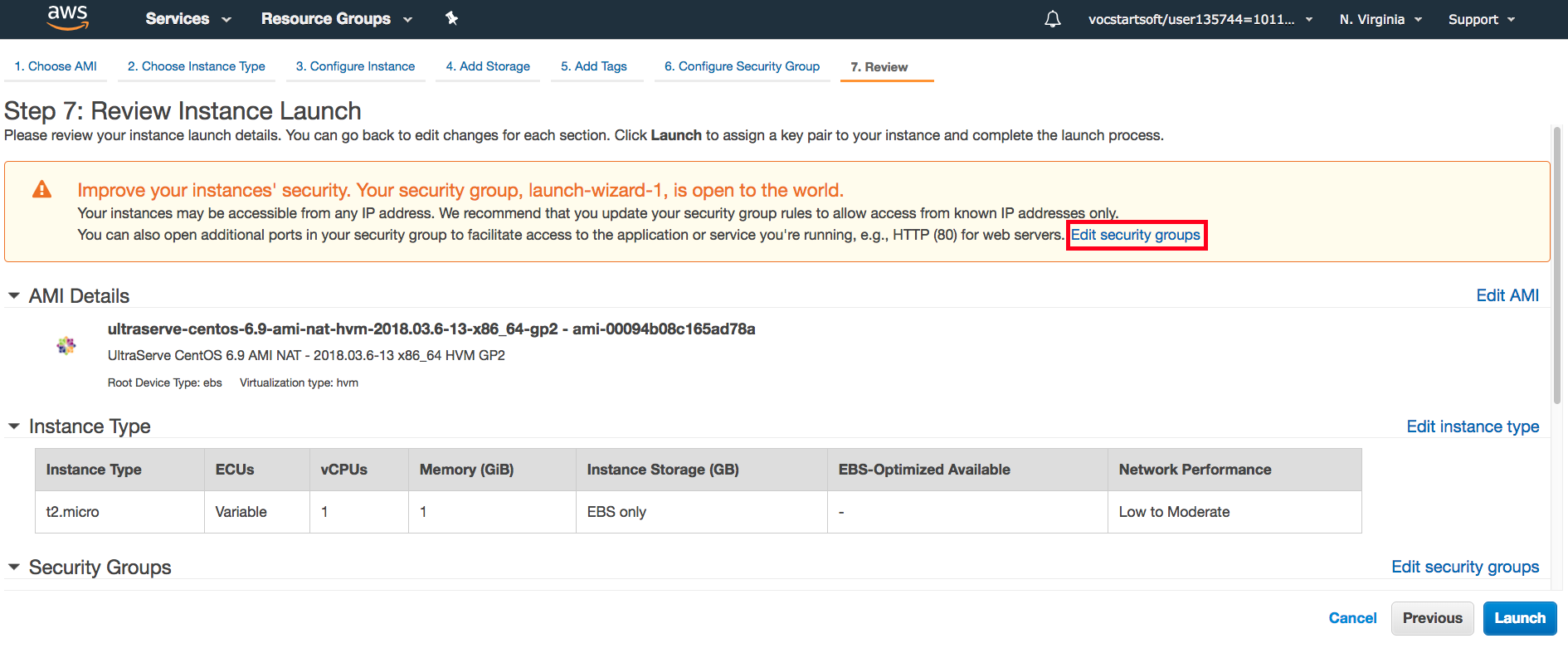Image resolution: width=1568 pixels, height=648 pixels.
Task: Click the t2.micro table cell
Action: [x=119, y=512]
